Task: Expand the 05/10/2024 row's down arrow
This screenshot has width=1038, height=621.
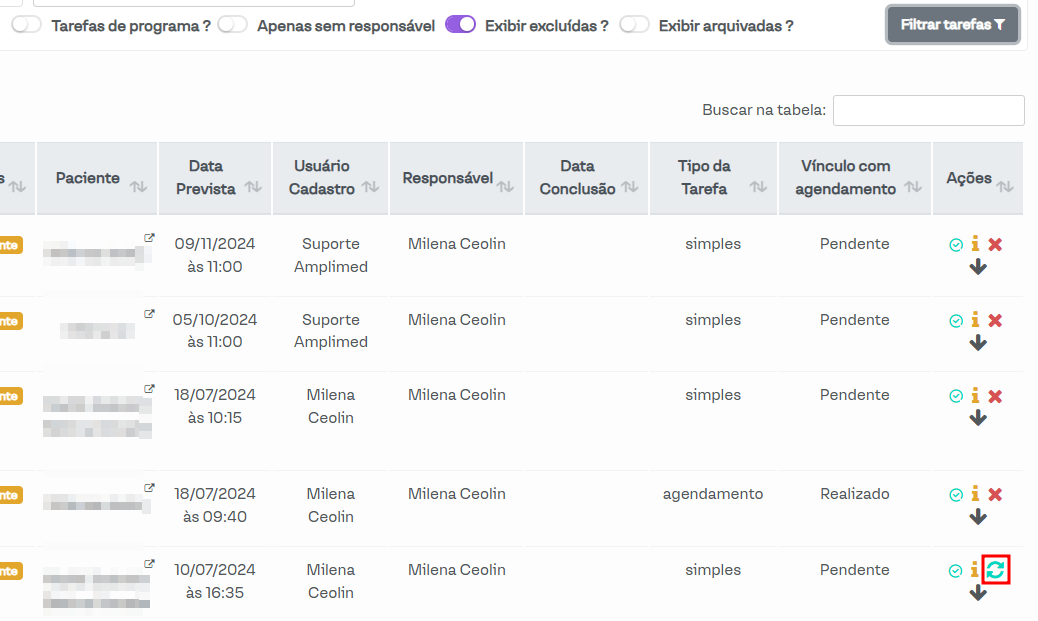Action: pos(978,343)
